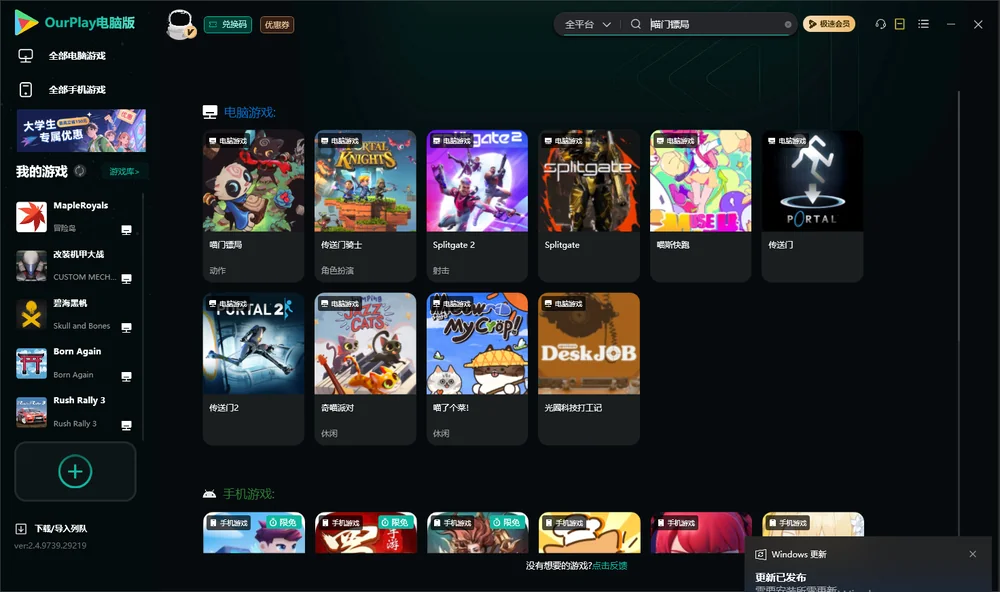Select Rush Rally 3 in my games list

[74, 412]
